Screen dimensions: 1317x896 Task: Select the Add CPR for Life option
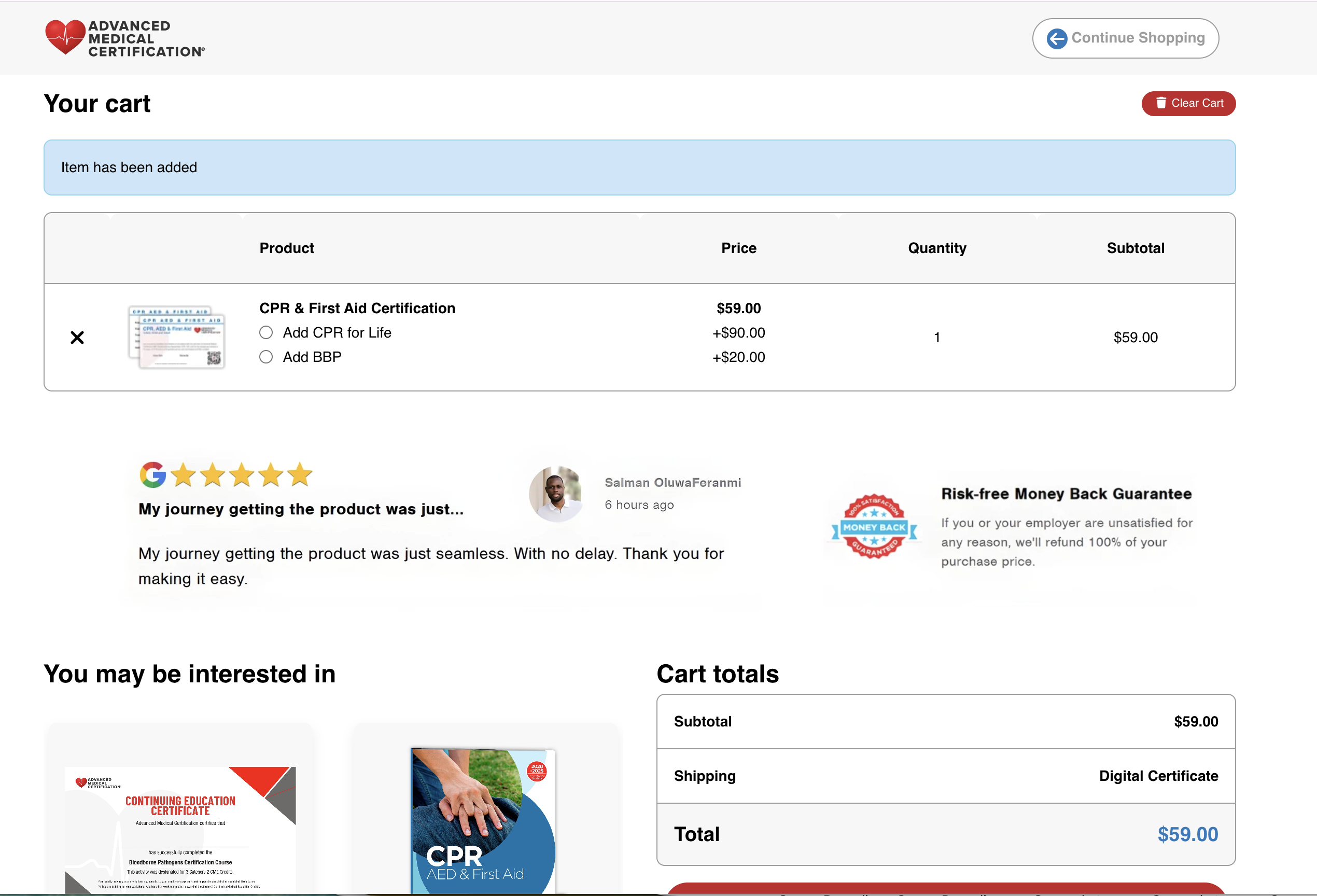(x=266, y=333)
